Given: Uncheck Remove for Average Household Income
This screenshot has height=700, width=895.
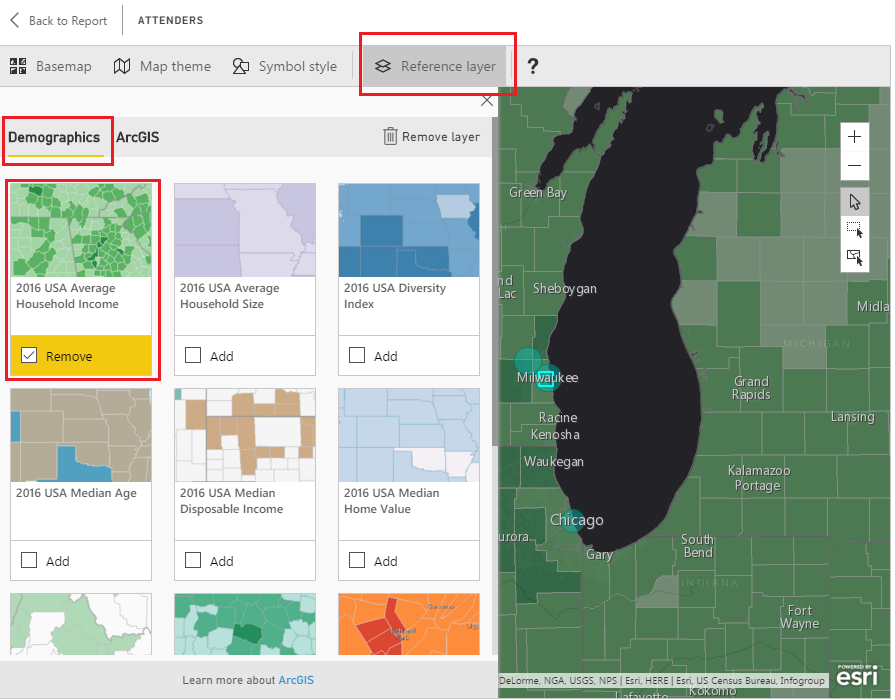Looking at the screenshot, I should [x=29, y=356].
